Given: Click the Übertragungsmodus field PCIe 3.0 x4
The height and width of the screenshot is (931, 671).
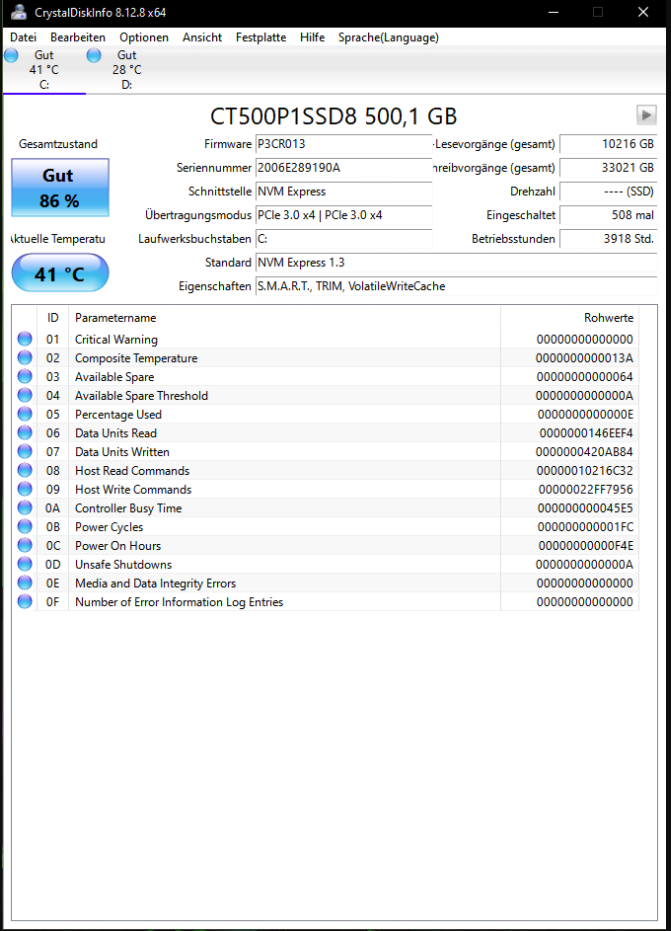Looking at the screenshot, I should (344, 215).
